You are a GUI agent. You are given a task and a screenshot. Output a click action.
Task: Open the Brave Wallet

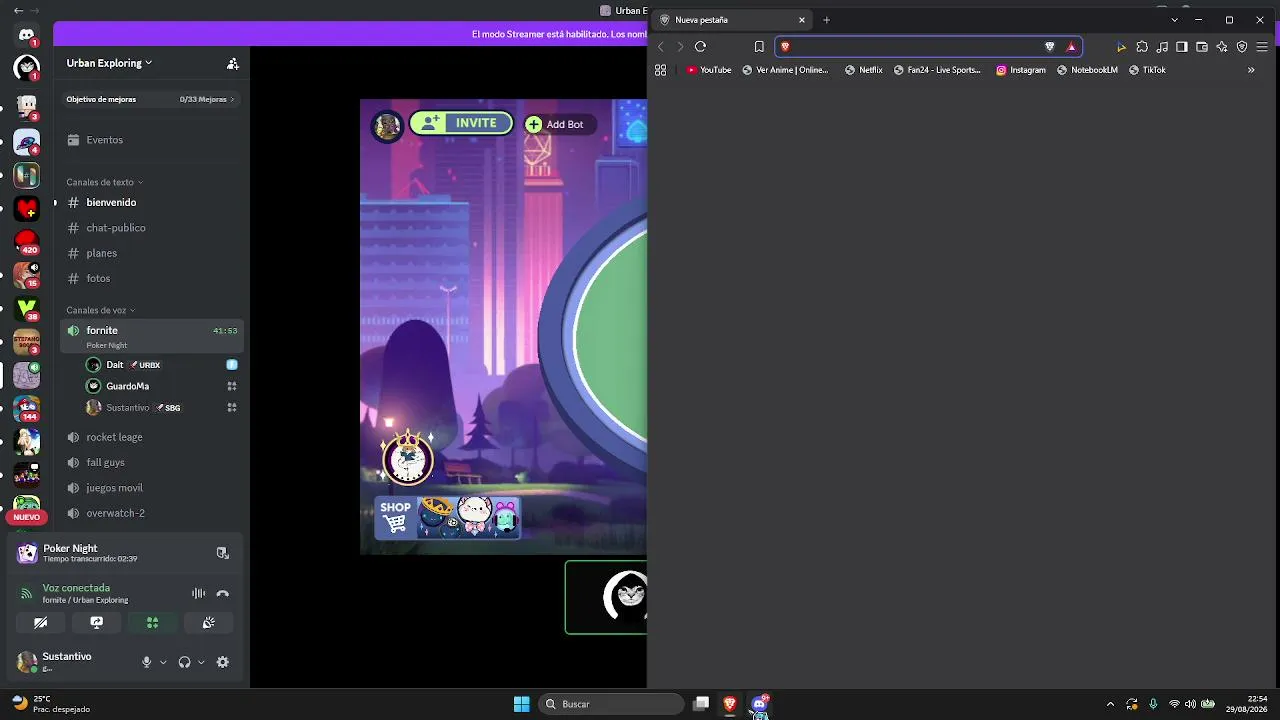click(x=1202, y=46)
